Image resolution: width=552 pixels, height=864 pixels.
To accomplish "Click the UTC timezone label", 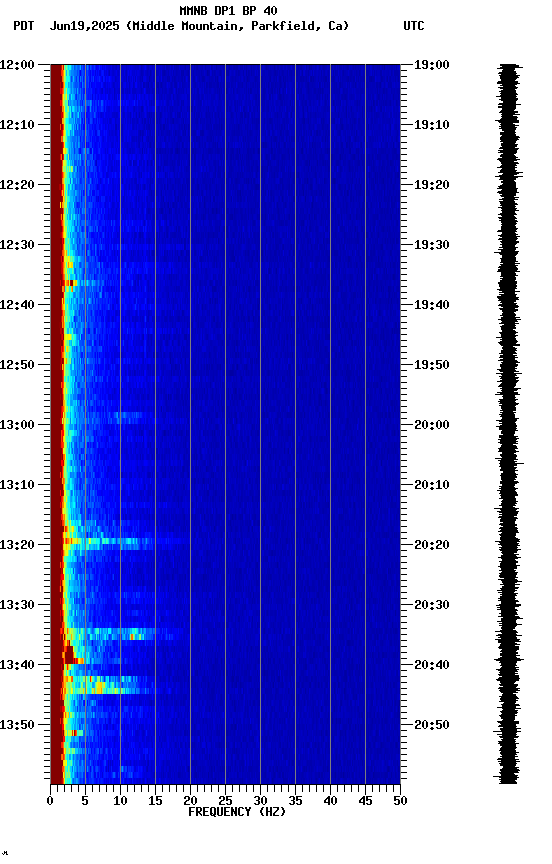I will point(414,26).
